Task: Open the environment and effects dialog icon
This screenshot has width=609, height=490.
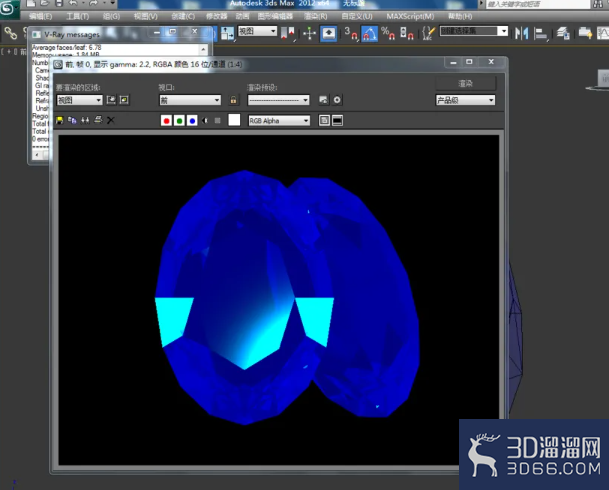Action: click(x=337, y=100)
